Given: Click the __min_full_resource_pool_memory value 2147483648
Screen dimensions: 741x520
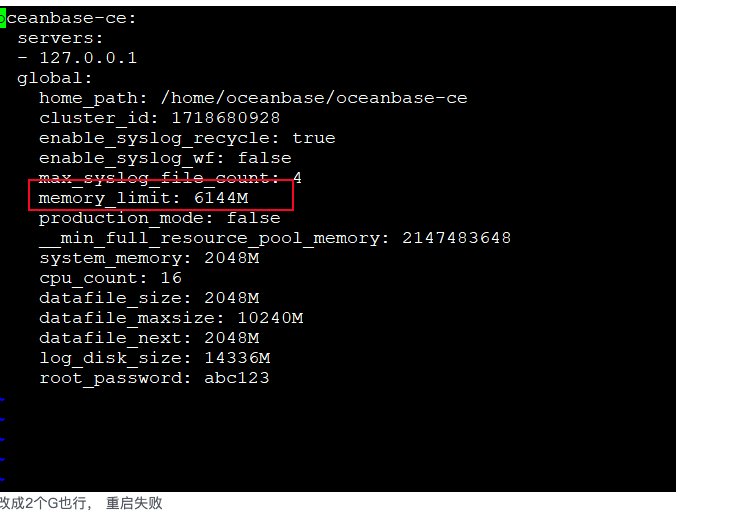Looking at the screenshot, I should pos(457,238).
